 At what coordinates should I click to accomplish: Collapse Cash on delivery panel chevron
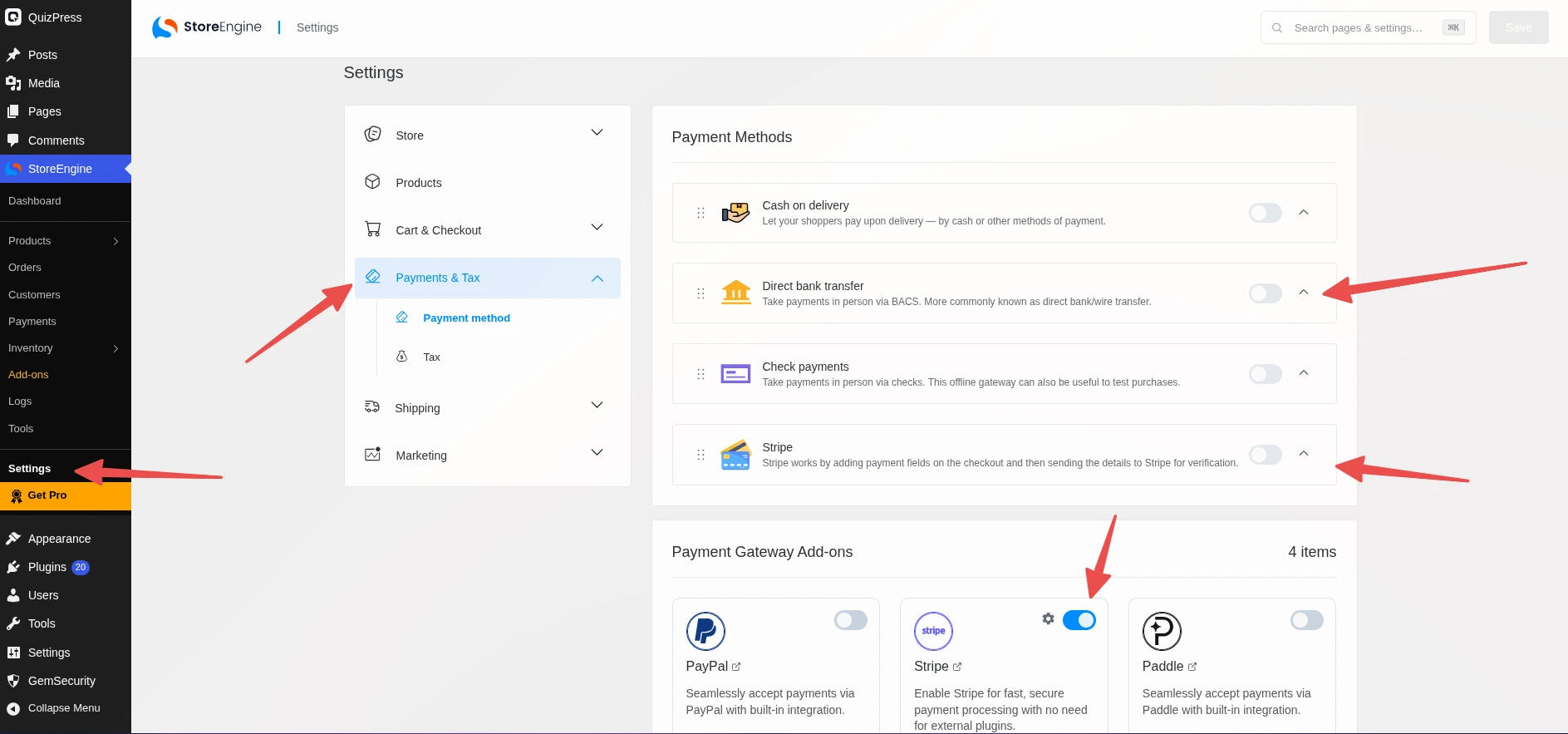pos(1304,213)
